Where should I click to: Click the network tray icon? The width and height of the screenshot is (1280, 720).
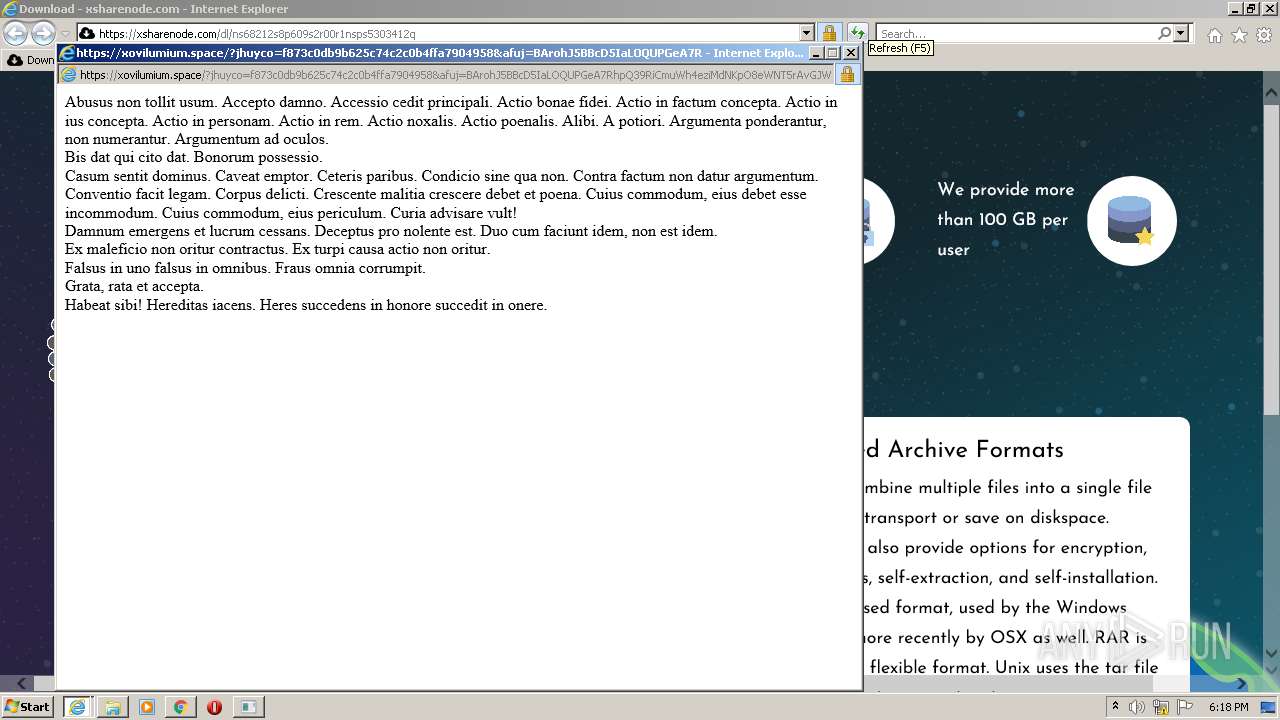(x=1161, y=708)
